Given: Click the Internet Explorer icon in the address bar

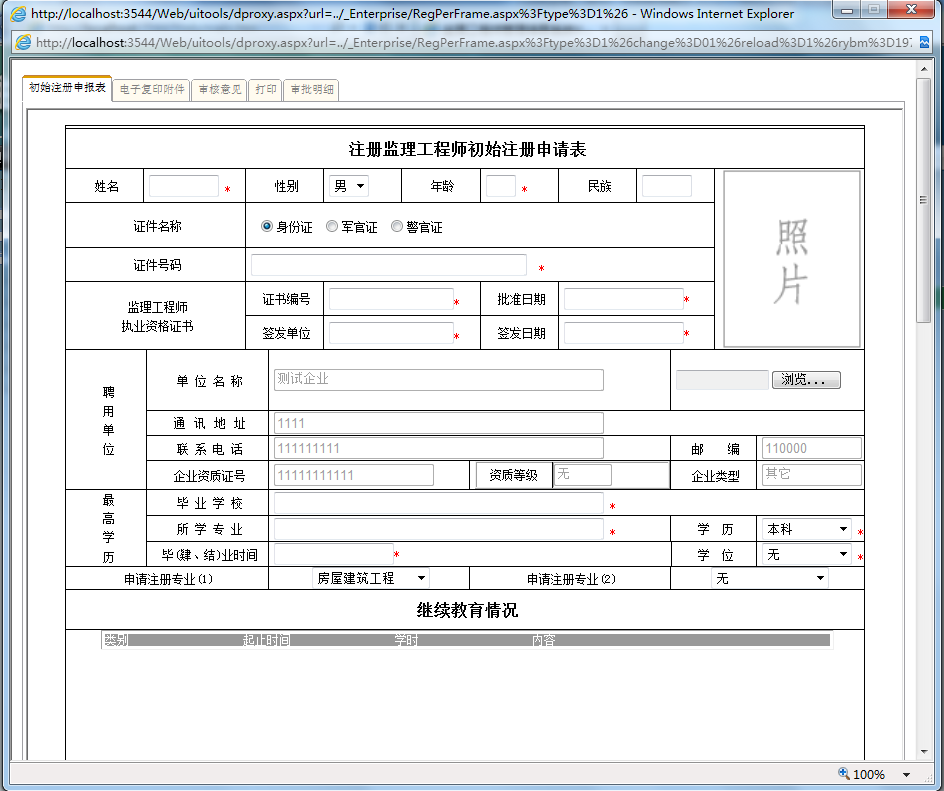Looking at the screenshot, I should tap(22, 43).
